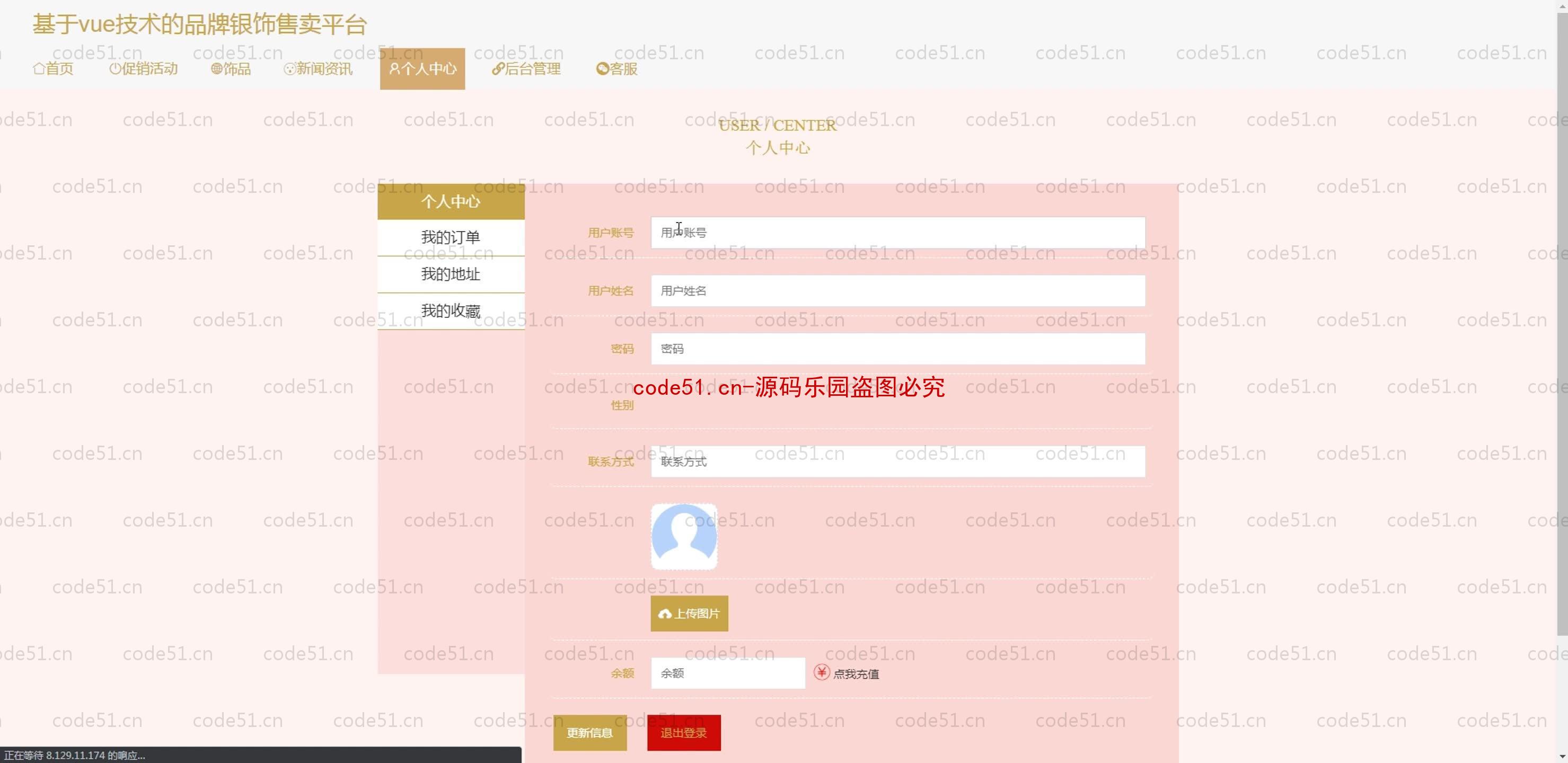Click the avatar placeholder image

coord(684,537)
